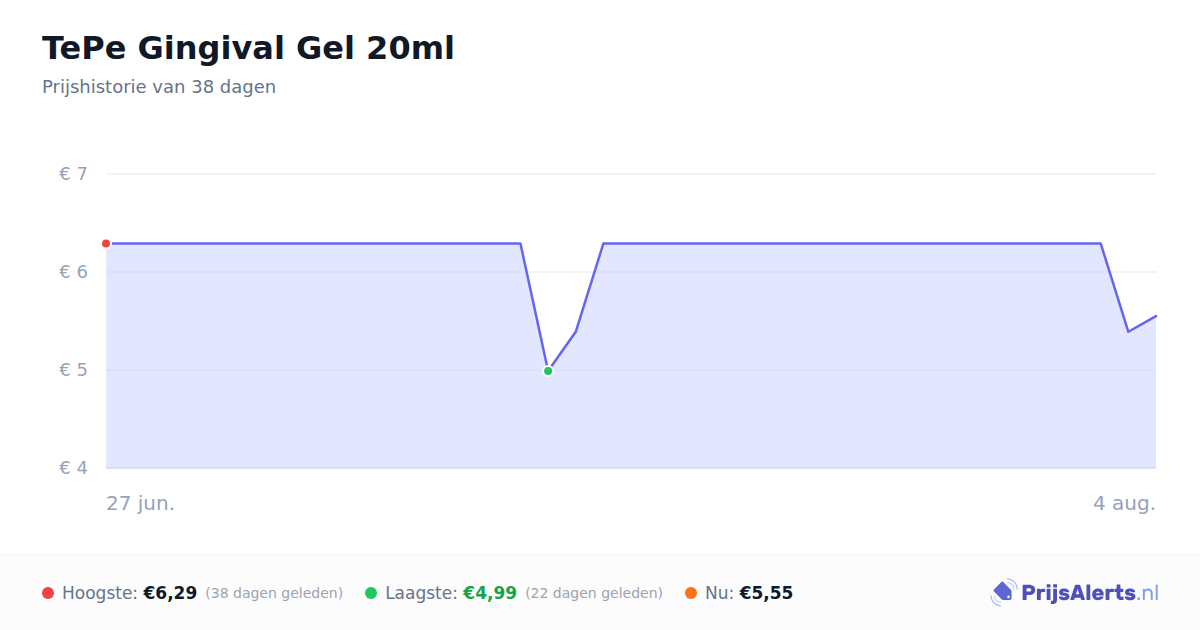
Task: Click the Prijshistorie van 38 dagen subtitle
Action: [x=159, y=87]
